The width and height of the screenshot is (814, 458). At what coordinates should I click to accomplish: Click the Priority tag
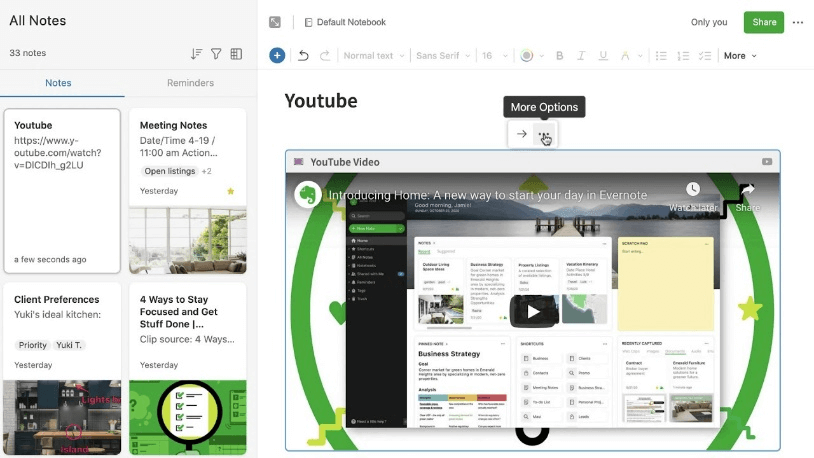(x=32, y=345)
